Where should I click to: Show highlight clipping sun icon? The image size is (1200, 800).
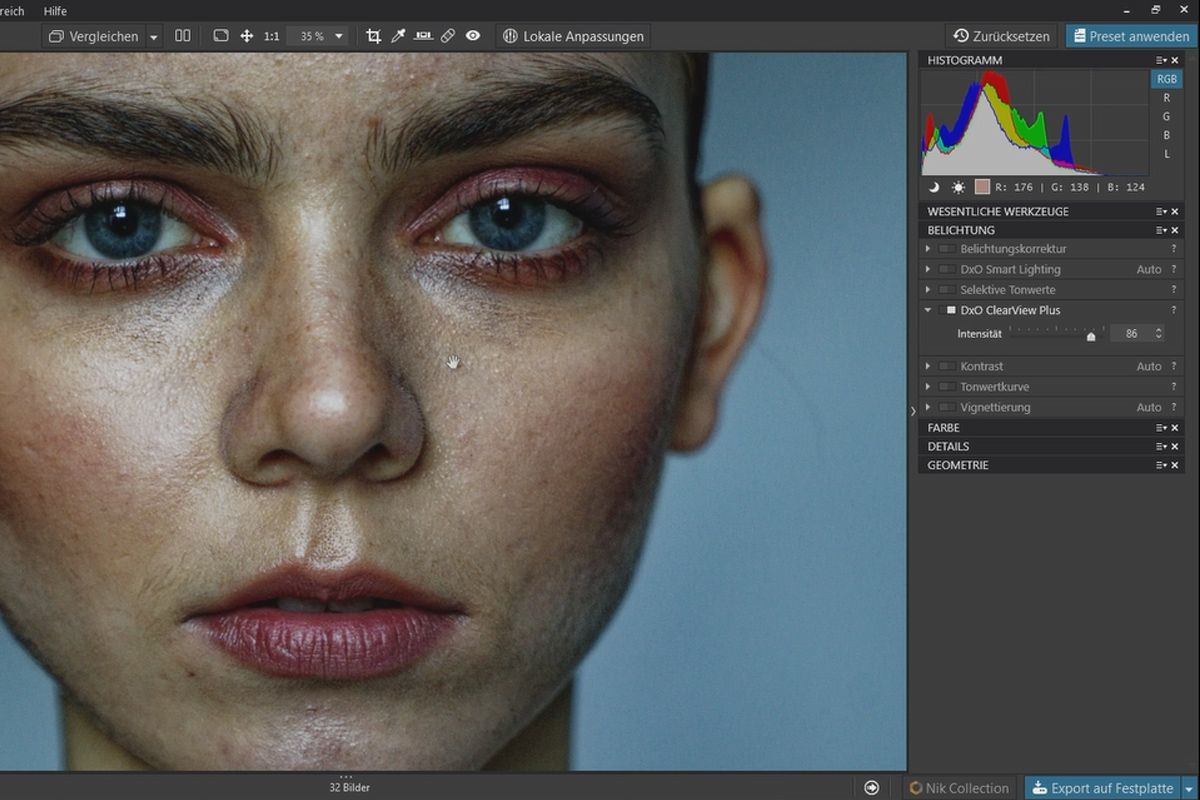click(957, 187)
